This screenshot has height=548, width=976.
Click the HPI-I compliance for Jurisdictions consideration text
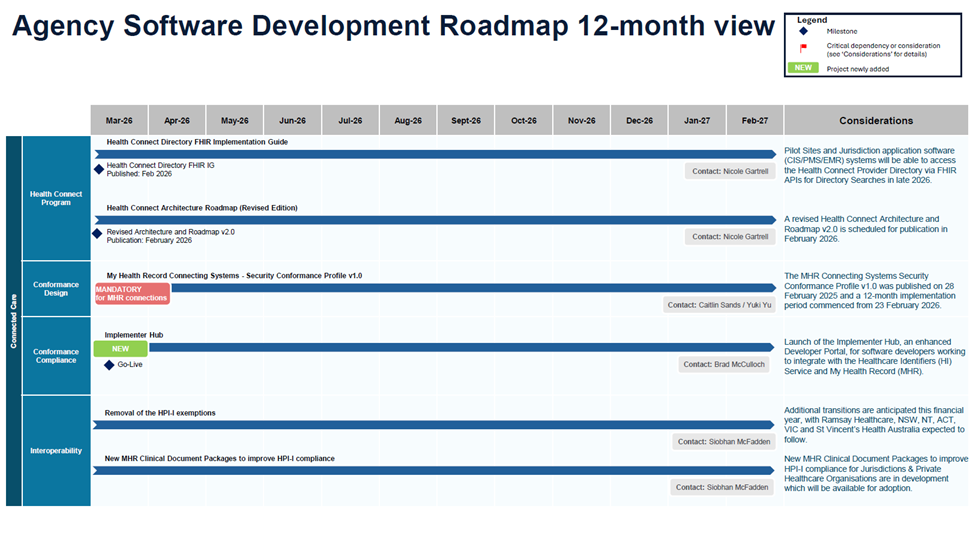pos(876,473)
